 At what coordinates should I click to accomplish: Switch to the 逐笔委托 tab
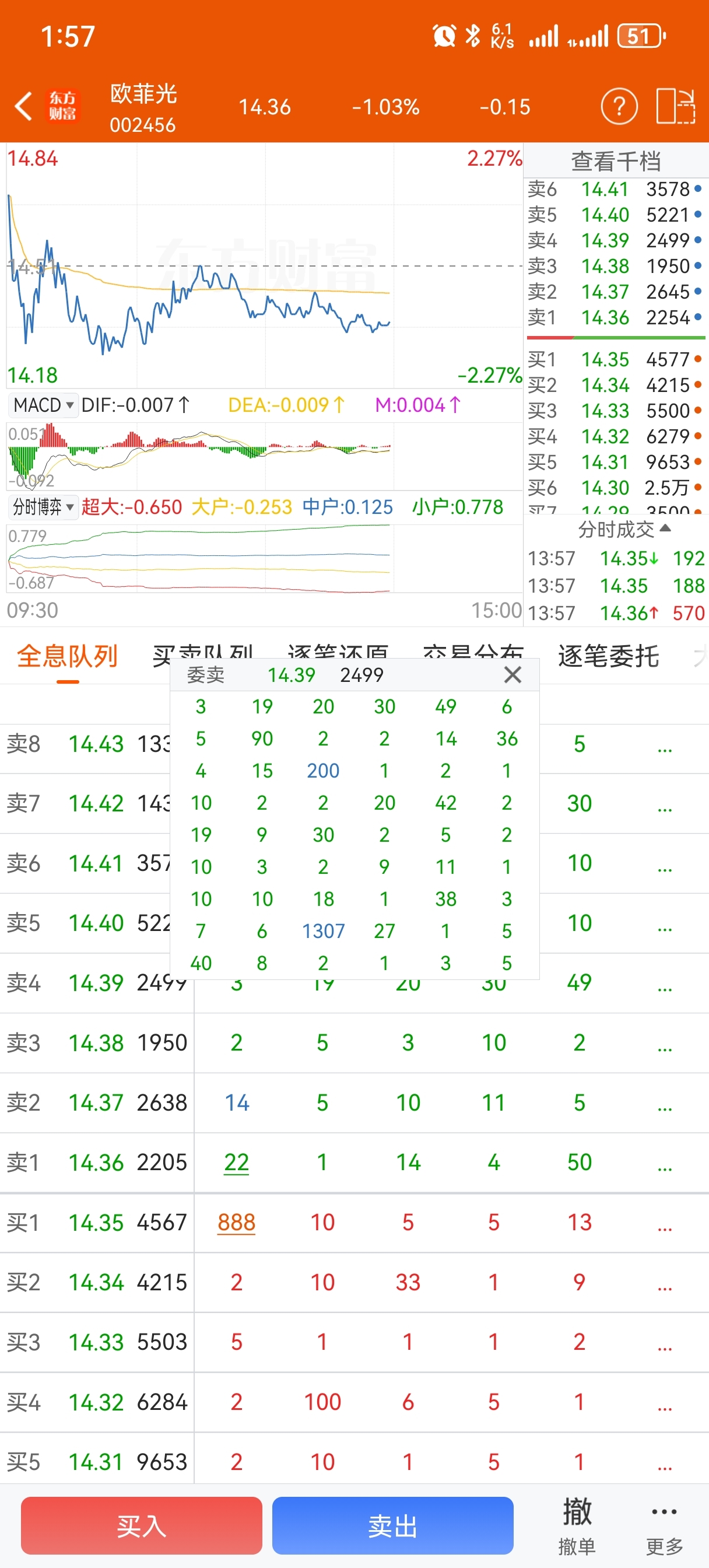click(609, 656)
